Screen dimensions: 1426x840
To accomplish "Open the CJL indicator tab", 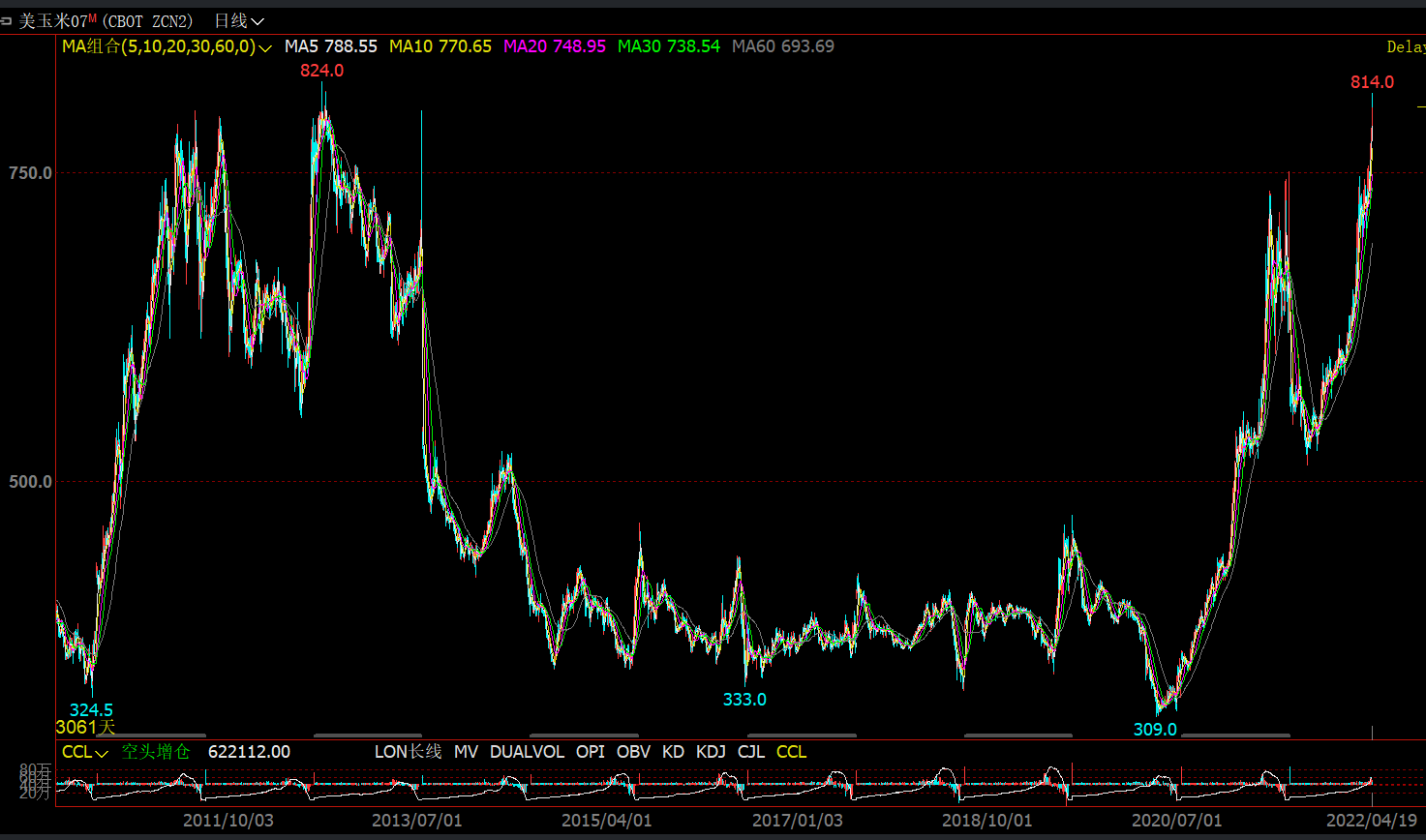I will coord(751,752).
